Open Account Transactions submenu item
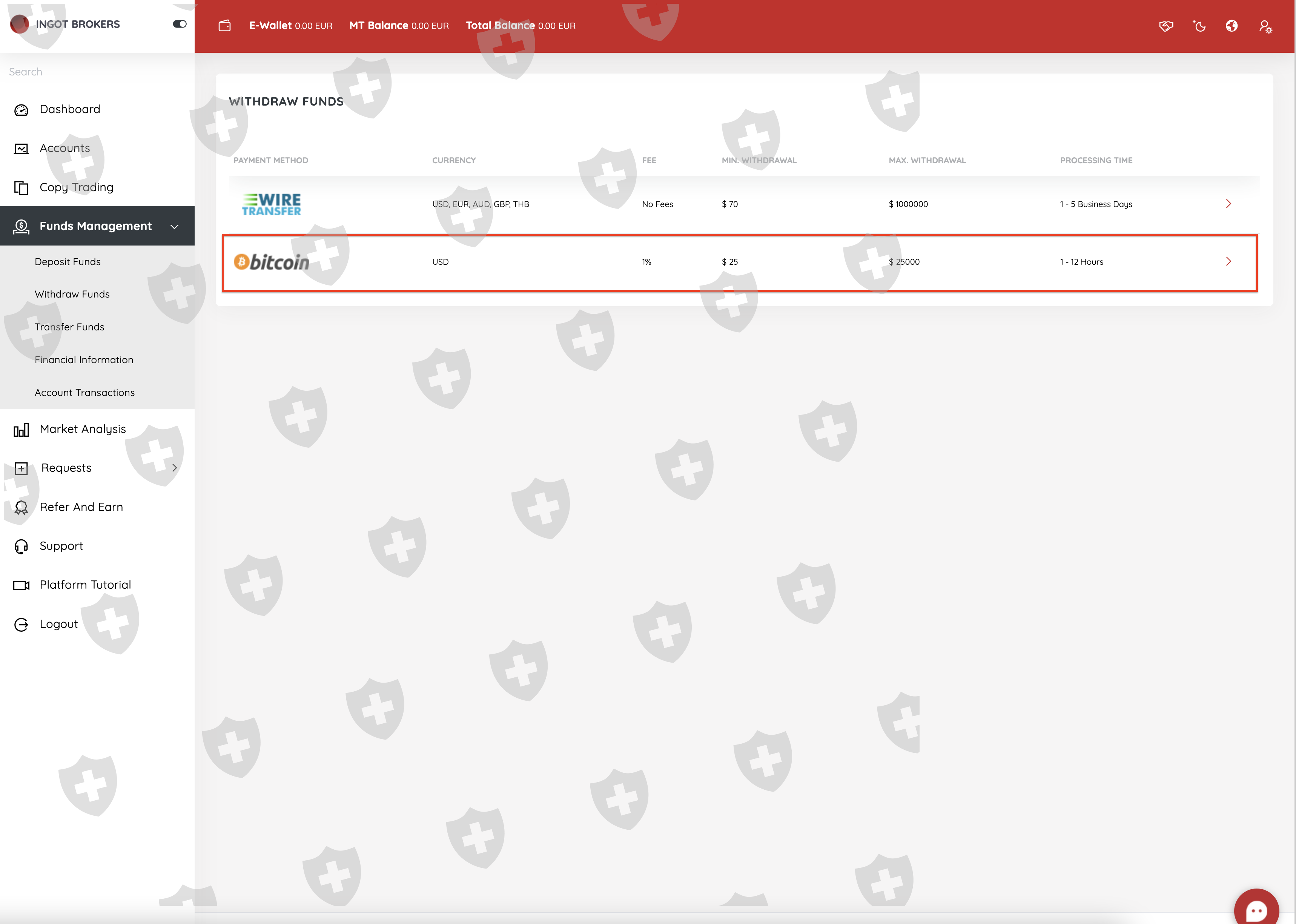Image resolution: width=1296 pixels, height=924 pixels. click(x=85, y=393)
